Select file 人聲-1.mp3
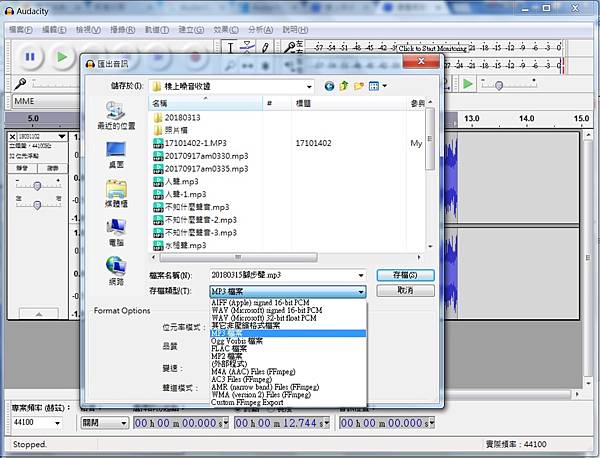This screenshot has width=600, height=458. (179, 194)
